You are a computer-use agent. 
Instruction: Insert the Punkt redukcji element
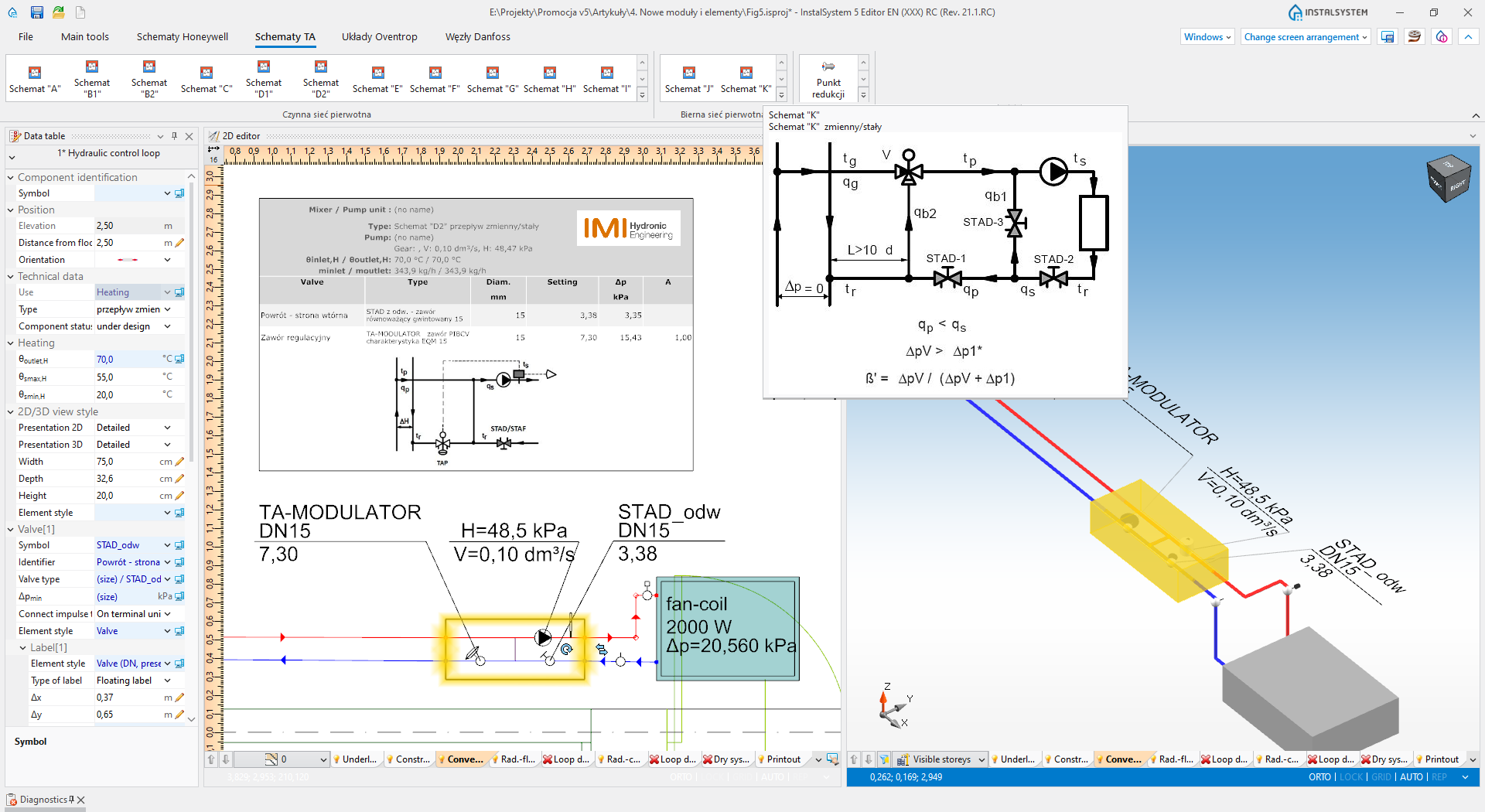pyautogui.click(x=828, y=79)
